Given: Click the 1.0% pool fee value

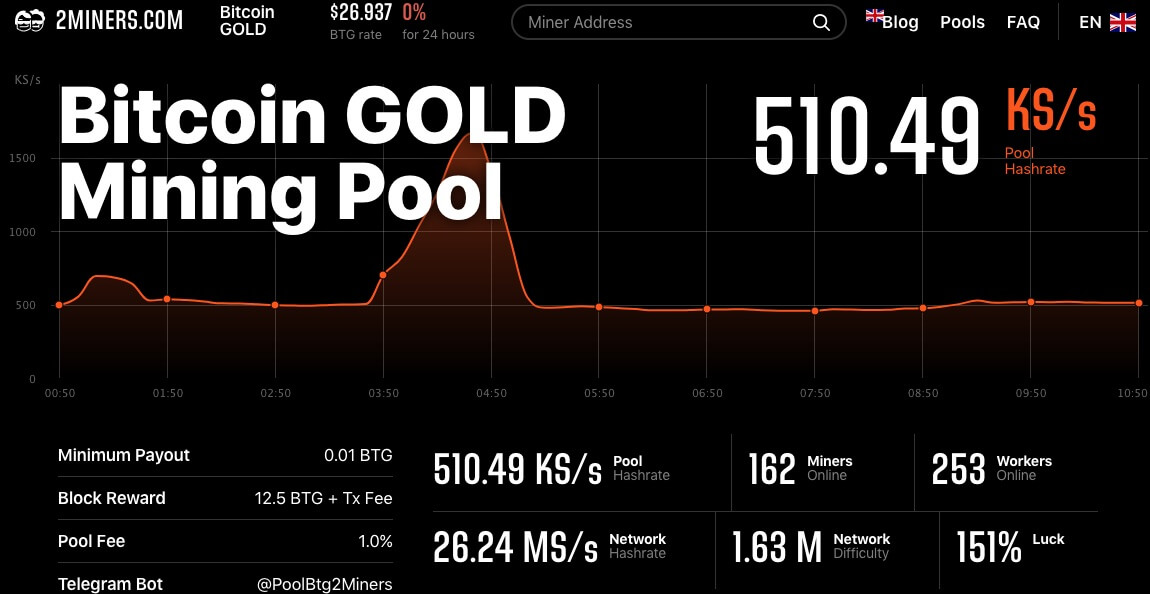Looking at the screenshot, I should coord(376,541).
